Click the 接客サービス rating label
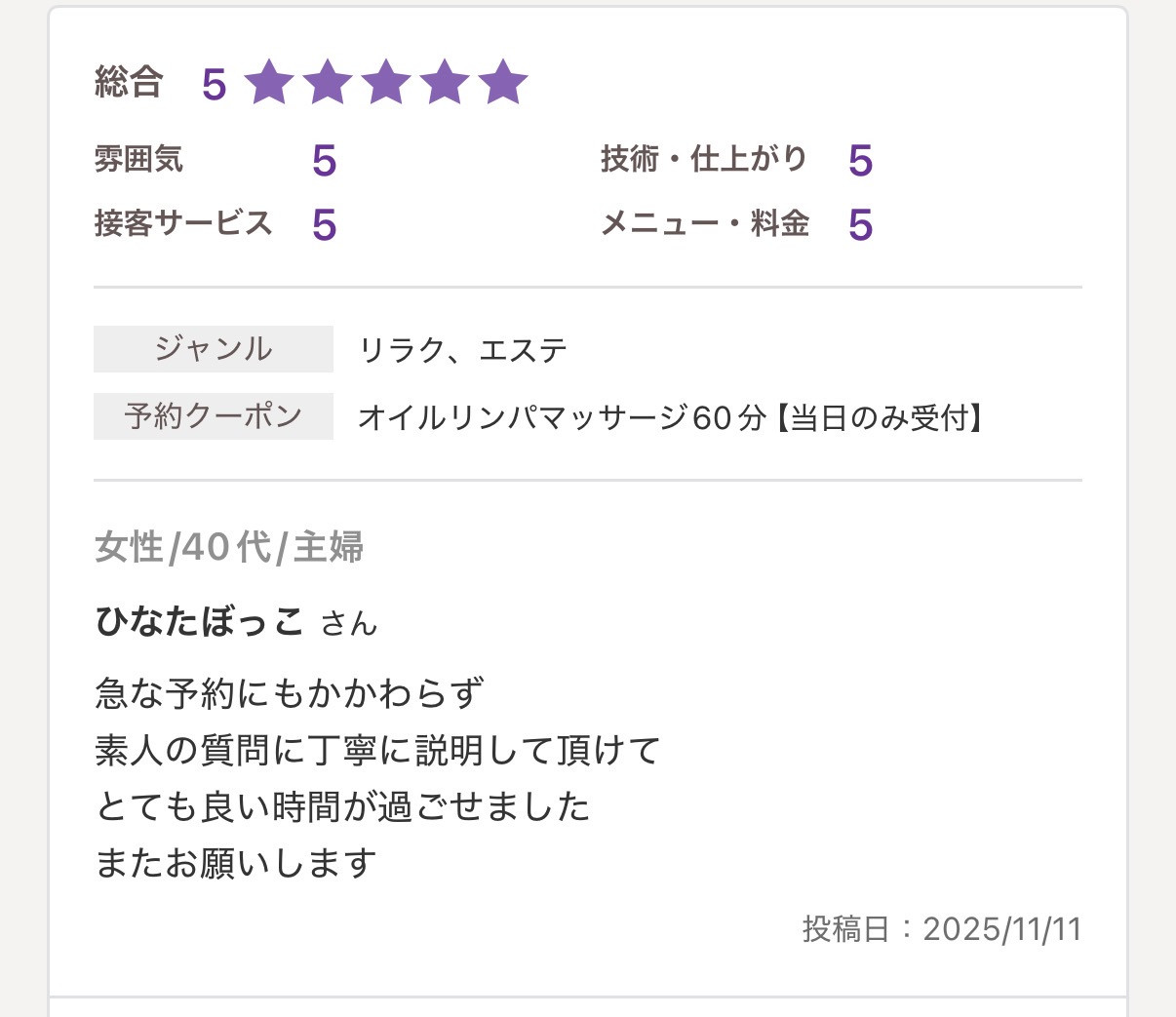1176x1017 pixels. click(x=183, y=223)
